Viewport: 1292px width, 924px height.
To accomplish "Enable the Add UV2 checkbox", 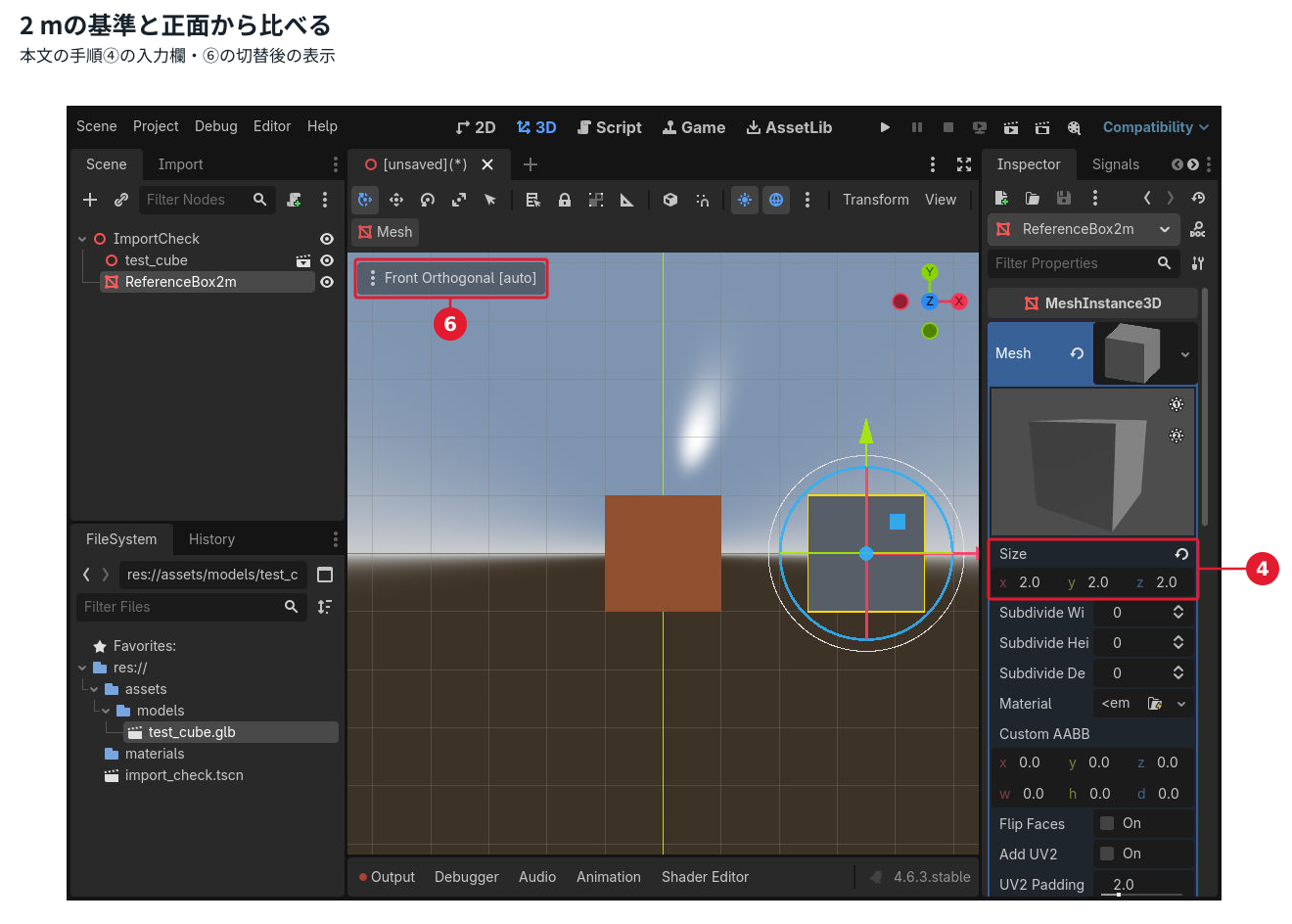I will (x=1107, y=854).
